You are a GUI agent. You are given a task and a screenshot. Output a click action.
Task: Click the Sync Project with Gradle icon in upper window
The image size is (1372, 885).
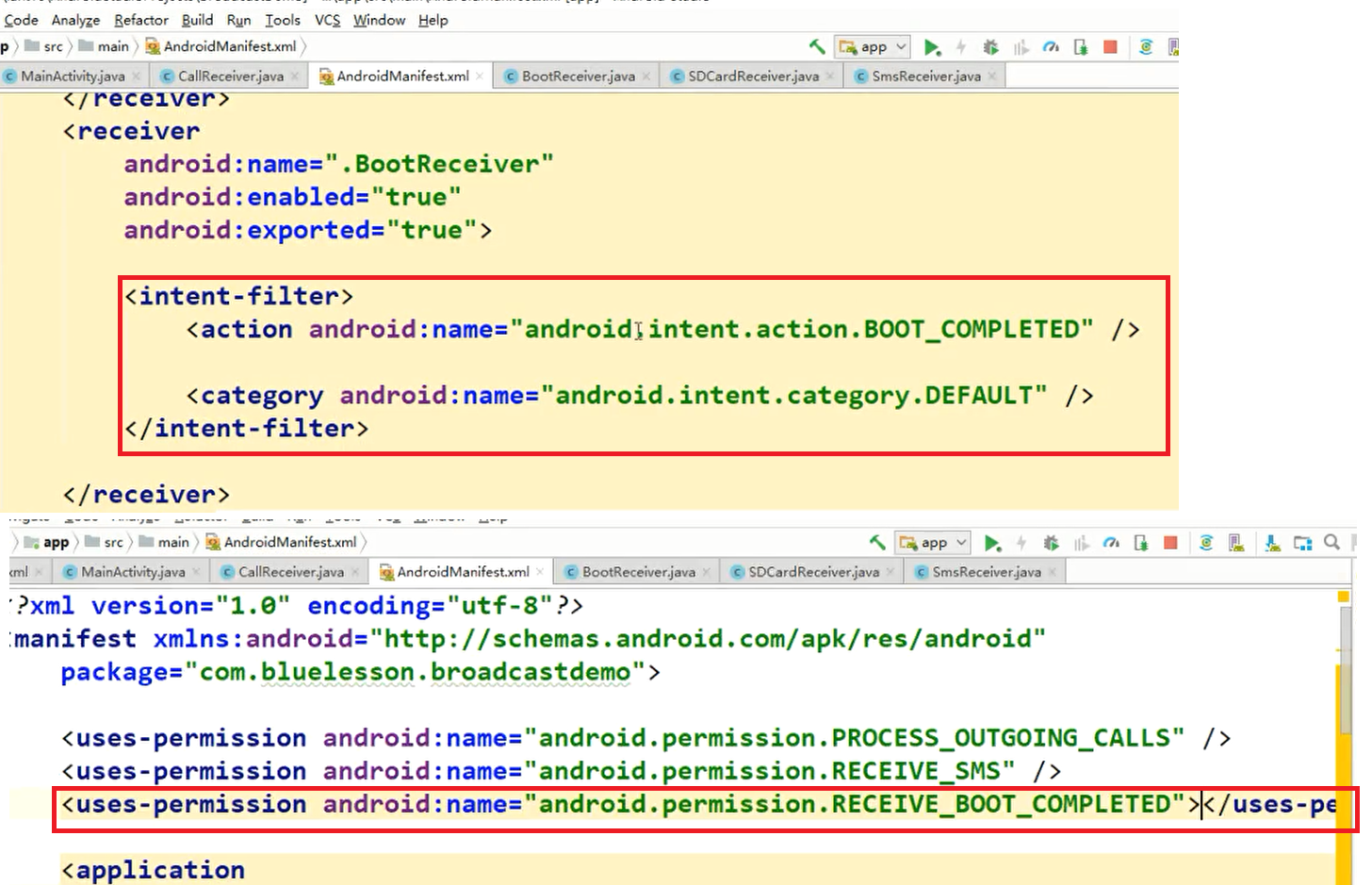click(x=1146, y=47)
